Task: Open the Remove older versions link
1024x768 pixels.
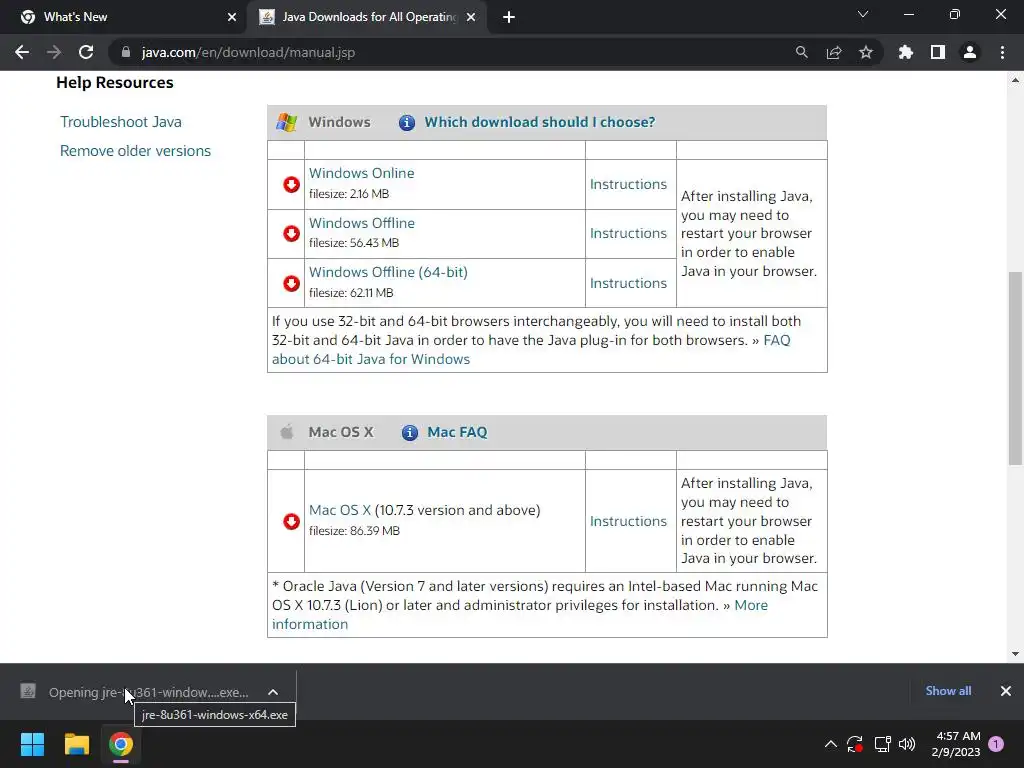Action: click(x=135, y=151)
